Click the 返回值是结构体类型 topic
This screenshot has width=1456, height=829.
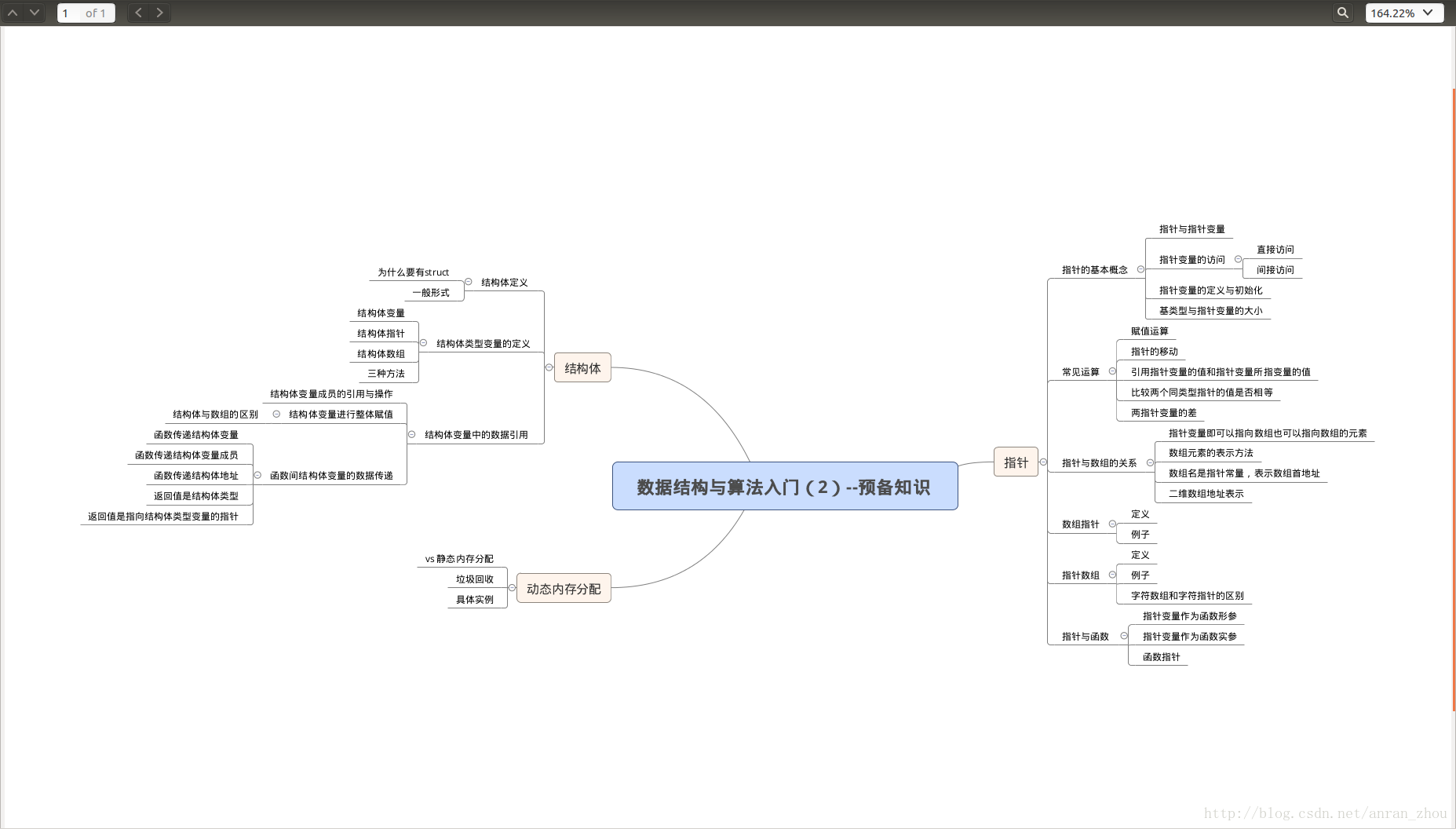(x=196, y=496)
